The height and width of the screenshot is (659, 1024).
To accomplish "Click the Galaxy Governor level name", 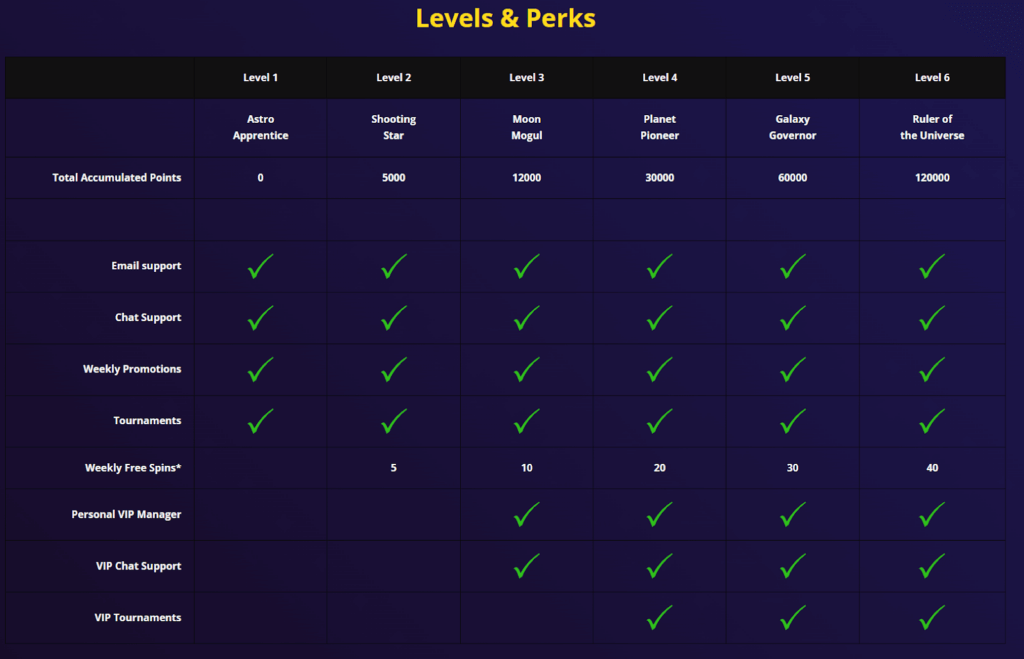I will 792,127.
